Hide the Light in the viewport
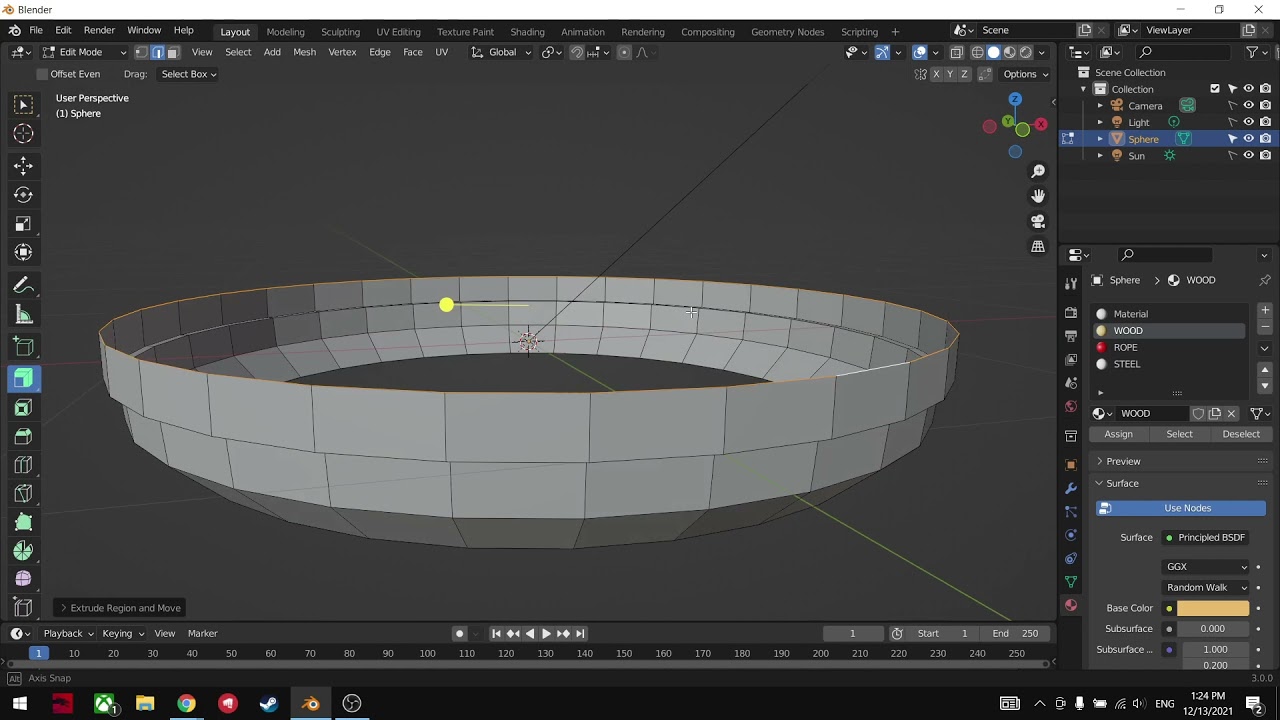The width and height of the screenshot is (1280, 720). (1248, 122)
